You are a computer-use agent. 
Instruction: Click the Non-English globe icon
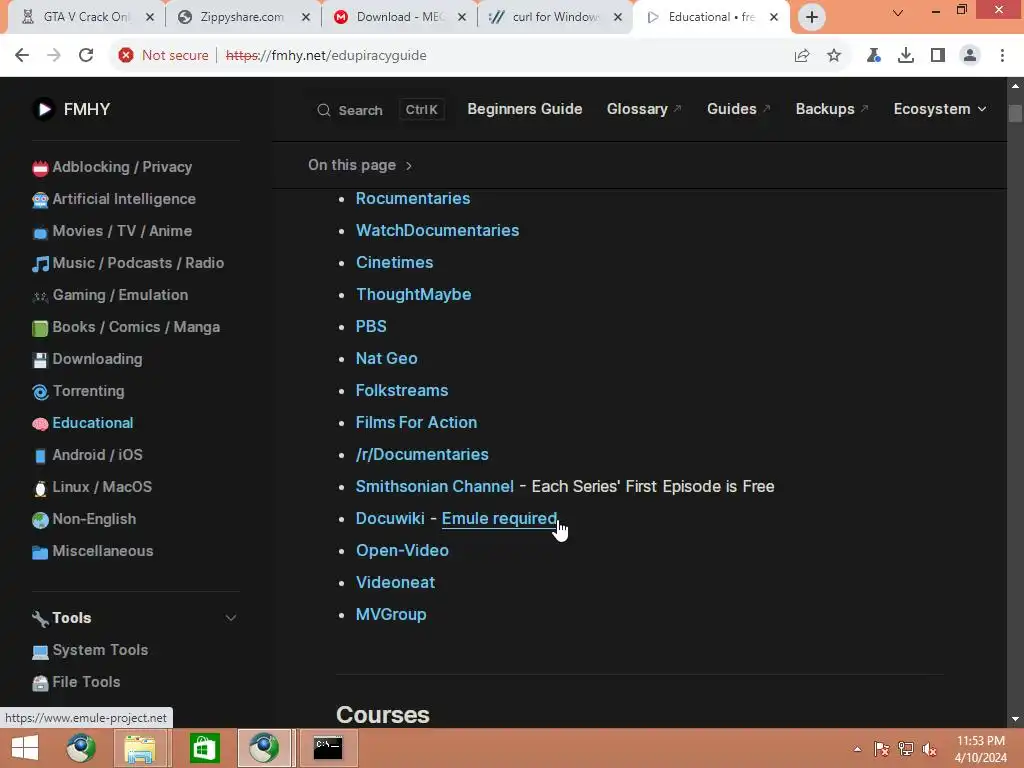[x=40, y=520]
